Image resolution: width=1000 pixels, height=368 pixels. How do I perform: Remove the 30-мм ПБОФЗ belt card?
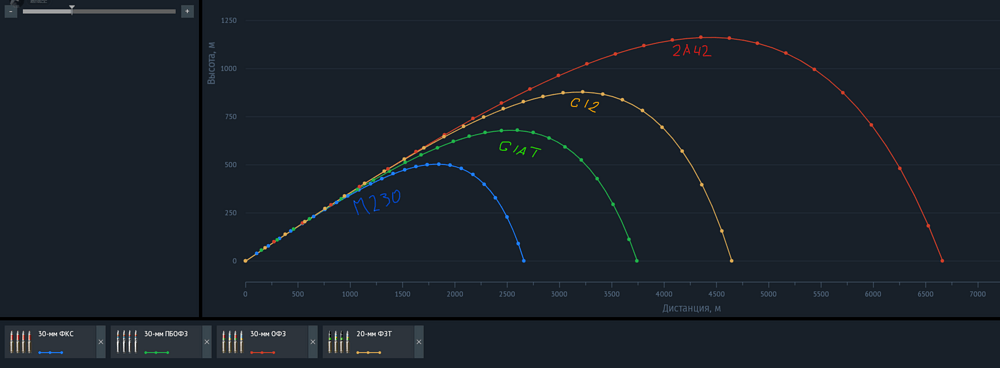pos(207,342)
